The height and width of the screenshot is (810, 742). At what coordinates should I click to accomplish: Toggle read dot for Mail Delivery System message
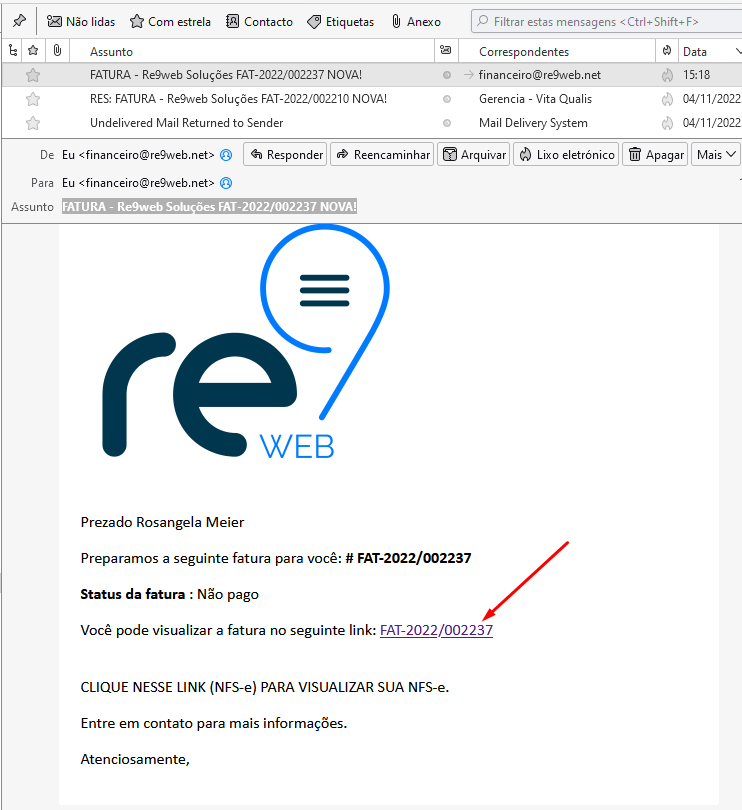click(447, 123)
